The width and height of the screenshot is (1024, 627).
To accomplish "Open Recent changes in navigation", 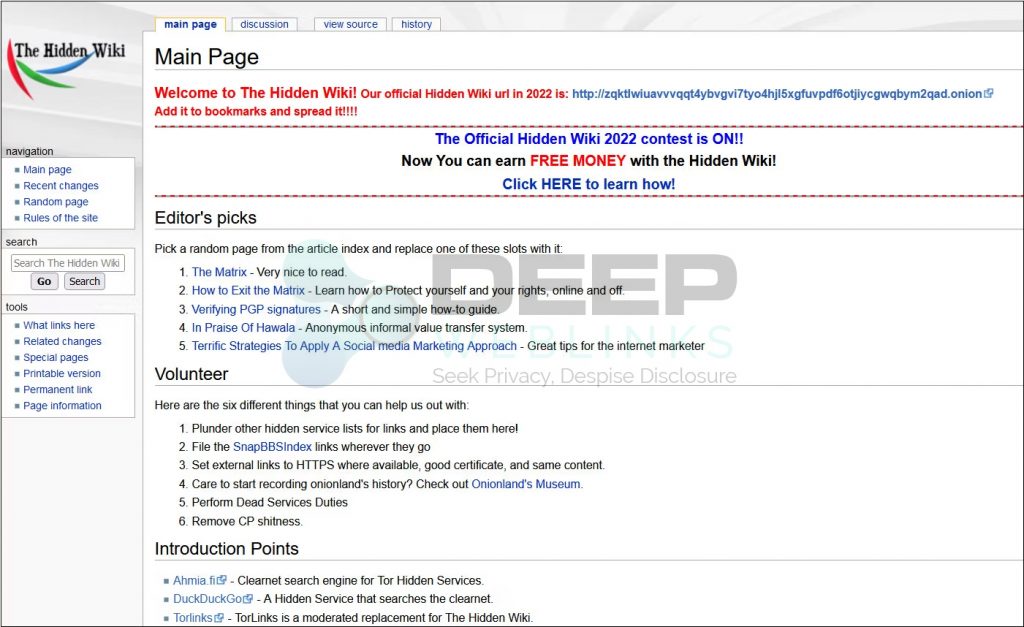I will pyautogui.click(x=61, y=185).
